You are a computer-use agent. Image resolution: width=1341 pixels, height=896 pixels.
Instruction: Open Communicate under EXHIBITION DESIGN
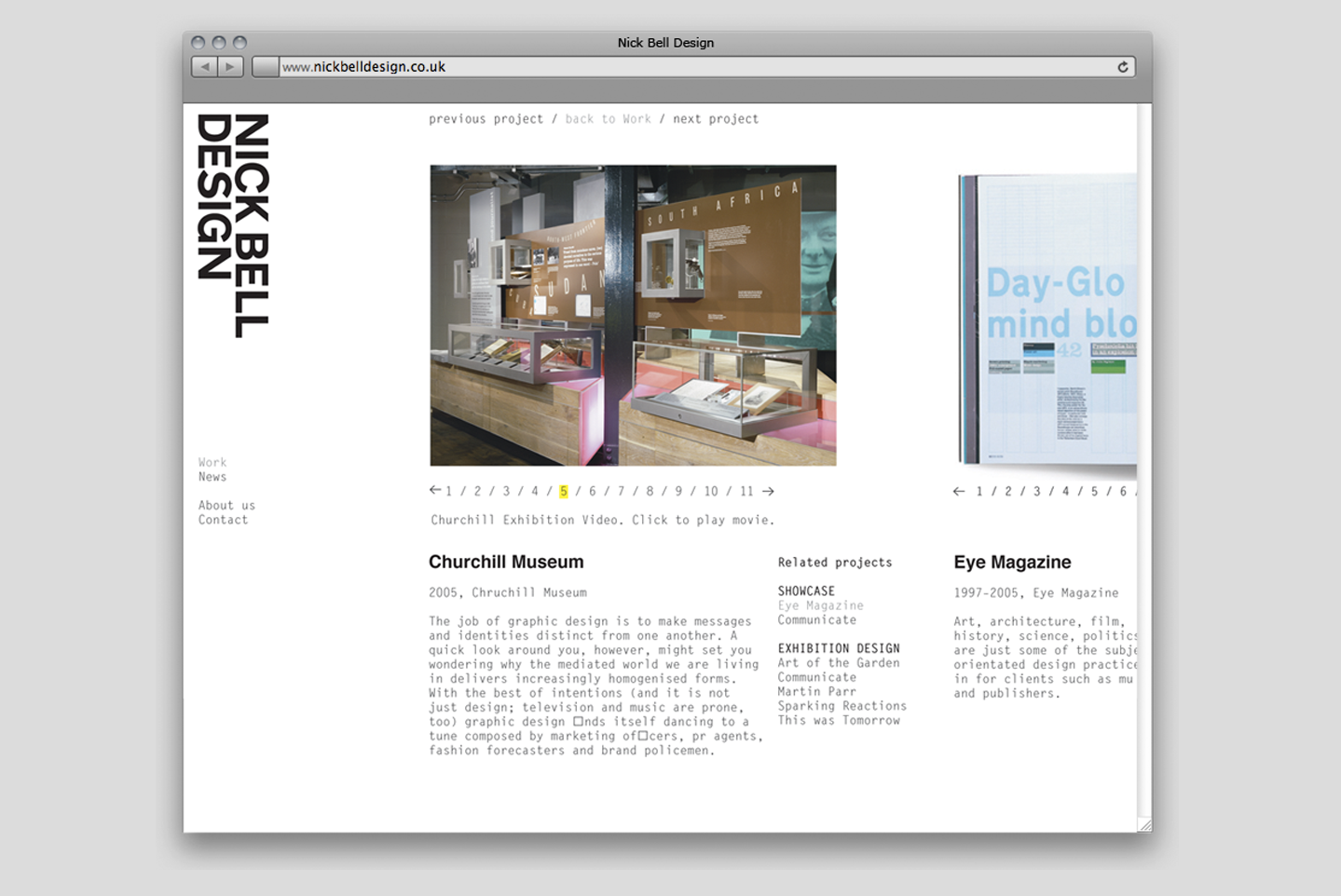(x=817, y=677)
